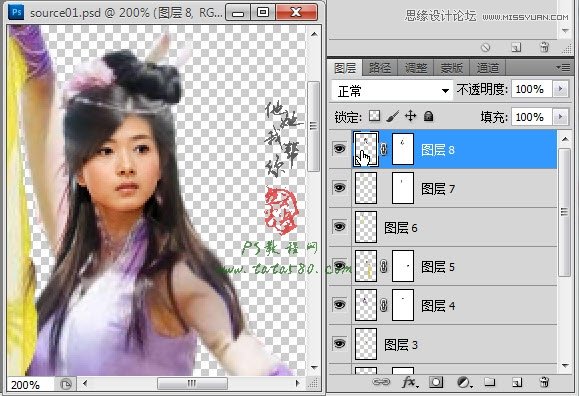
Task: Hide layer 图层 7 using eye icon
Action: point(339,188)
